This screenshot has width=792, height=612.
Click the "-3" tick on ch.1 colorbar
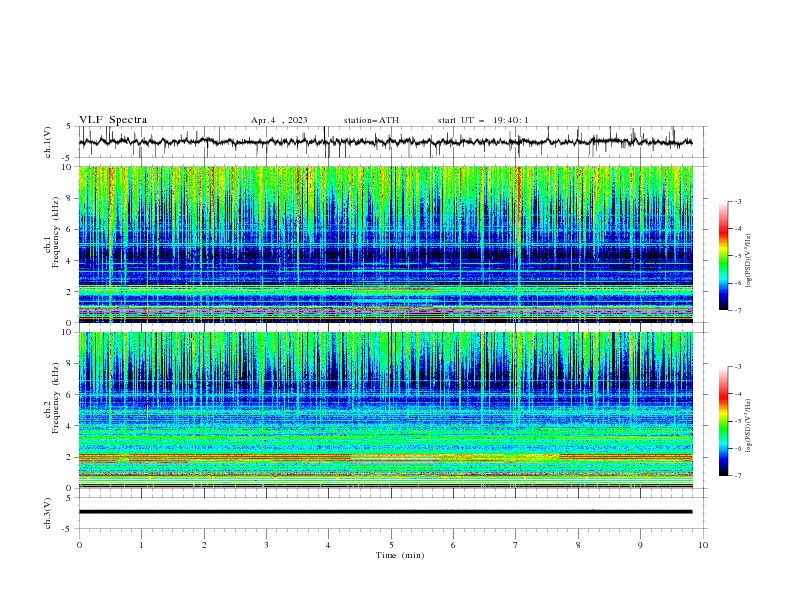[x=737, y=201]
